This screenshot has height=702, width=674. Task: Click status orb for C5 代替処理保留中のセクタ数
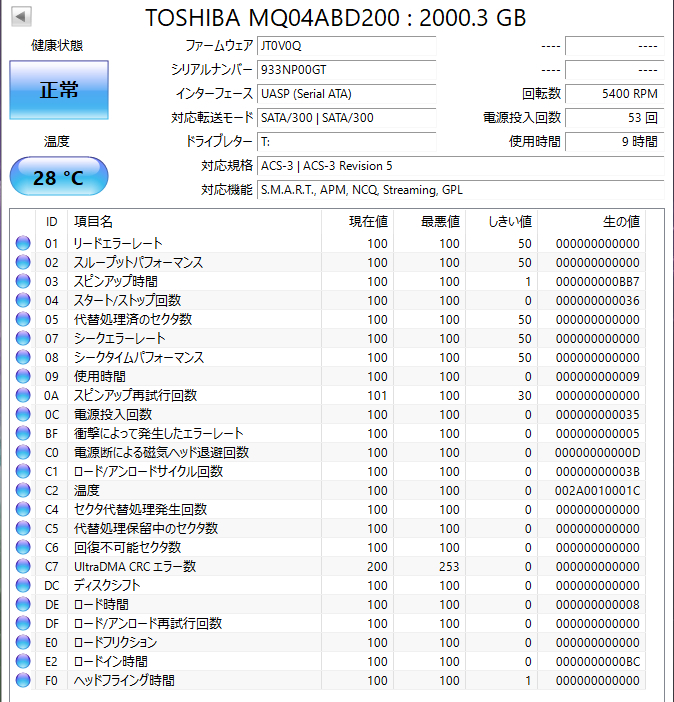click(23, 528)
